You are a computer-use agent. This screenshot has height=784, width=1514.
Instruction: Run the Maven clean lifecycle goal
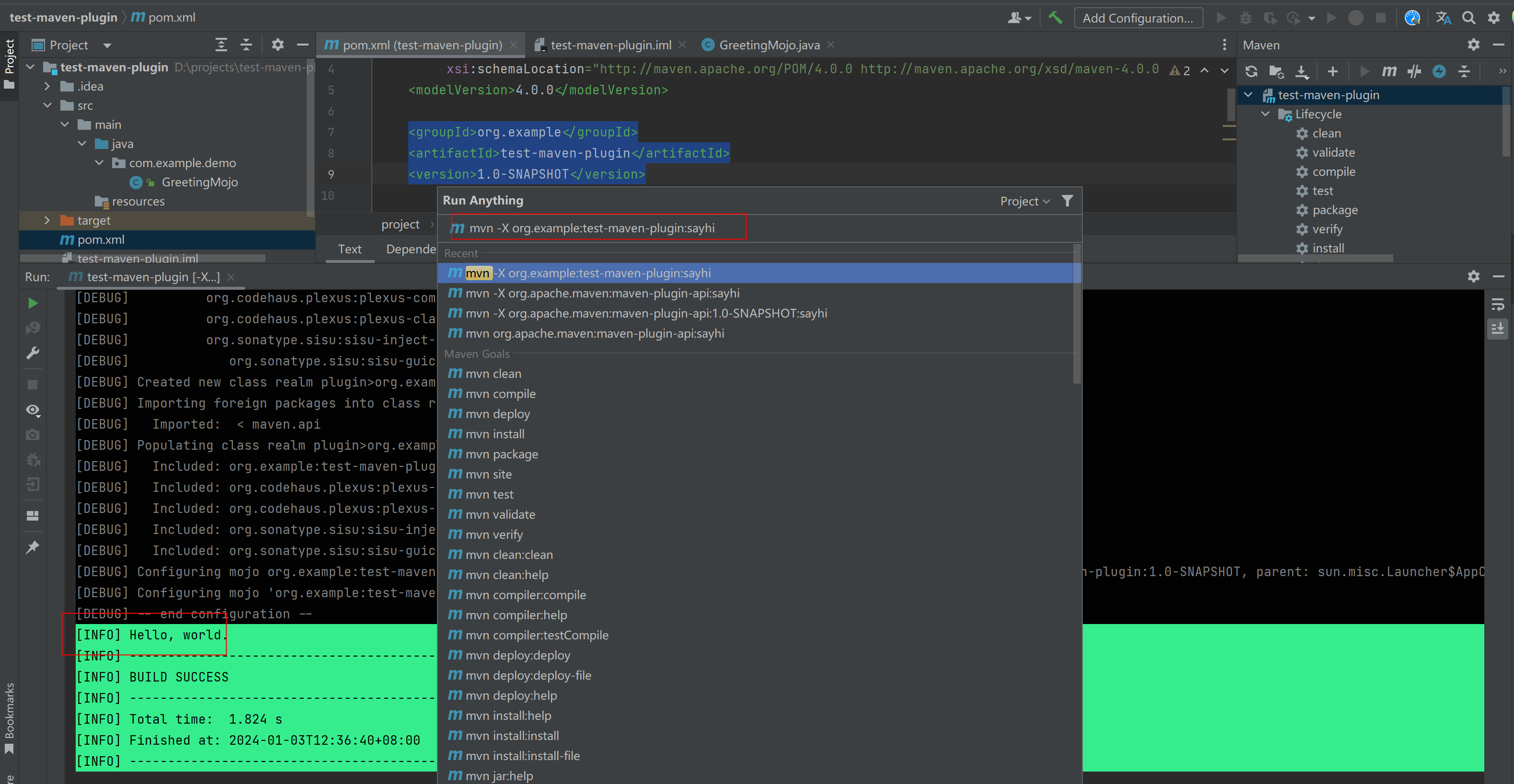[x=1326, y=134]
